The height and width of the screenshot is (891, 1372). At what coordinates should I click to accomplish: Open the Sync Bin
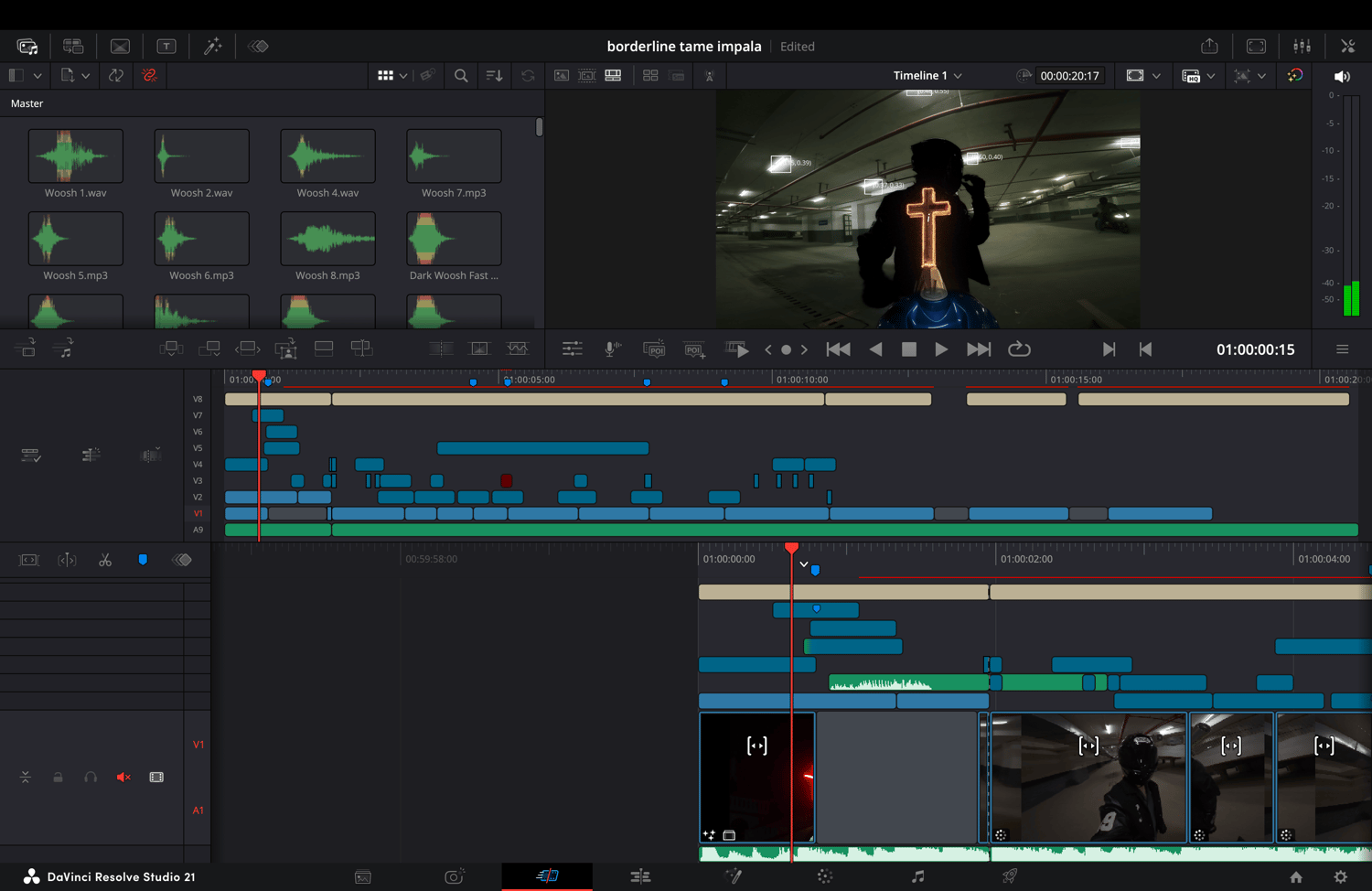73,46
